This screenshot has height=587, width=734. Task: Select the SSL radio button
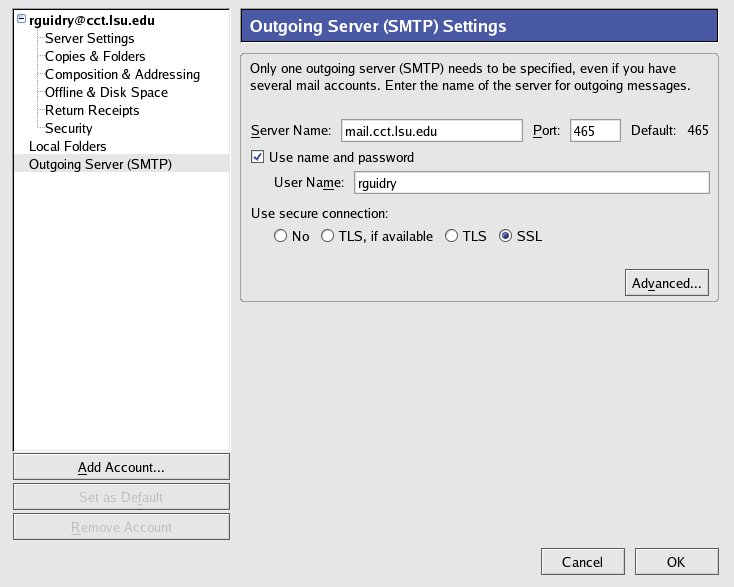505,236
